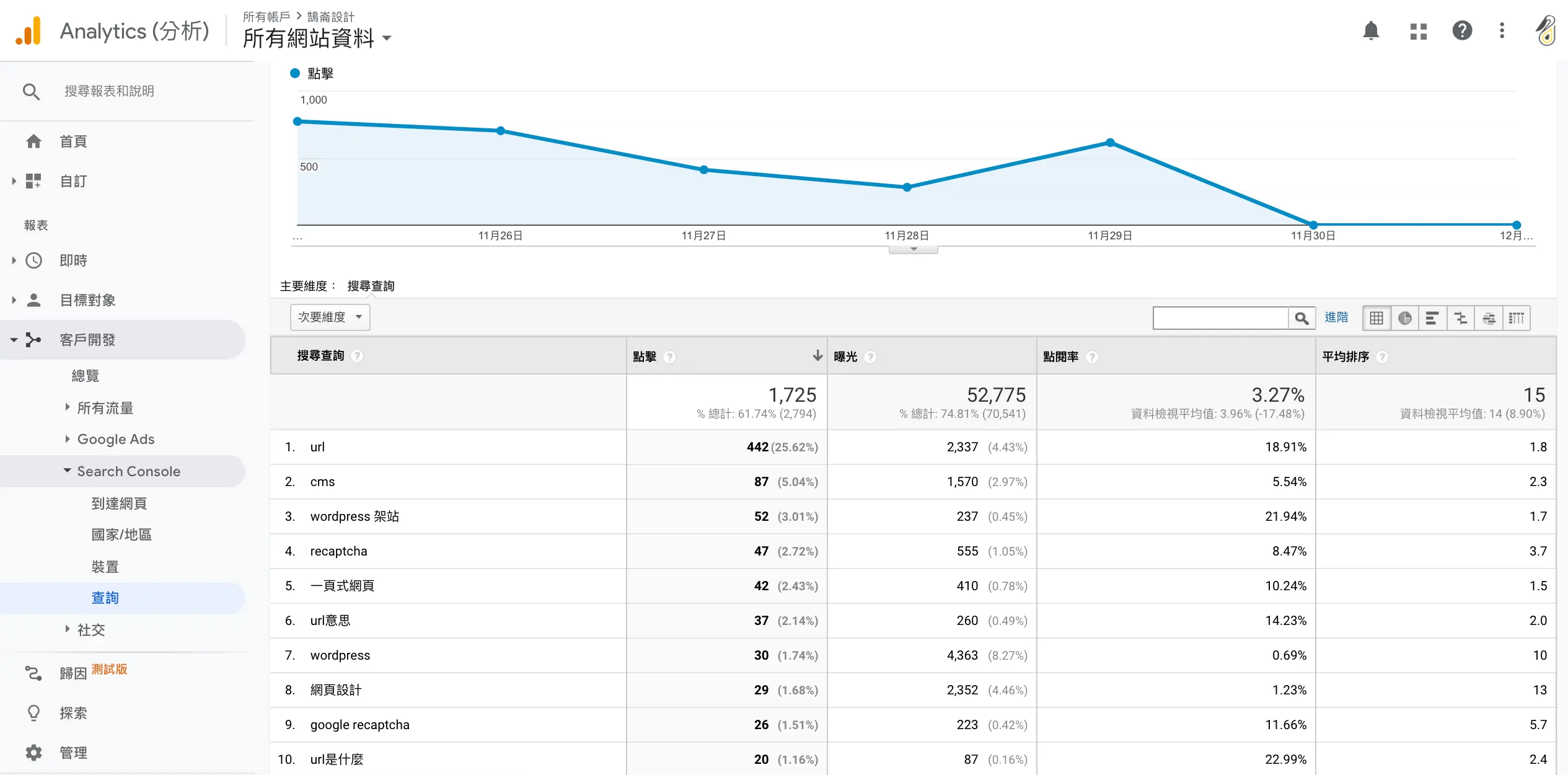This screenshot has width=1568, height=775.
Task: Collapse the 客戶開發 section
Action: tap(14, 340)
